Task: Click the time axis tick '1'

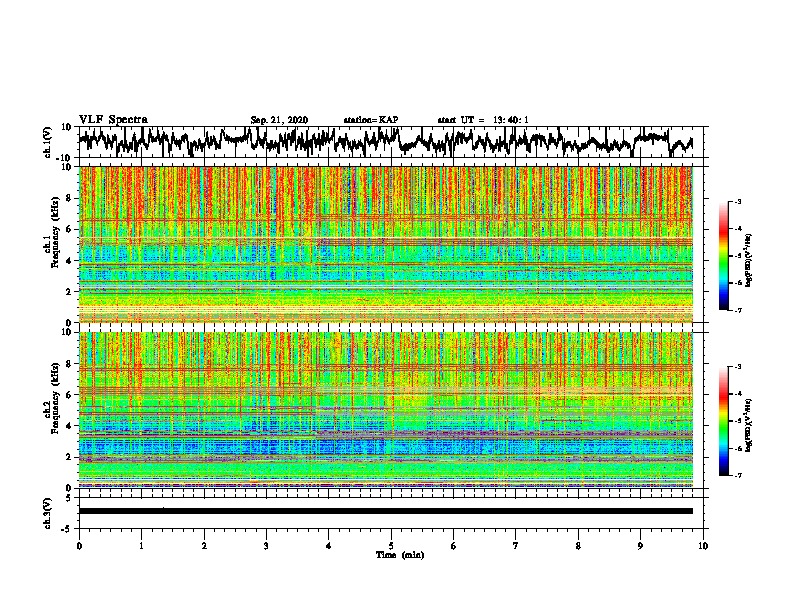Action: point(141,546)
